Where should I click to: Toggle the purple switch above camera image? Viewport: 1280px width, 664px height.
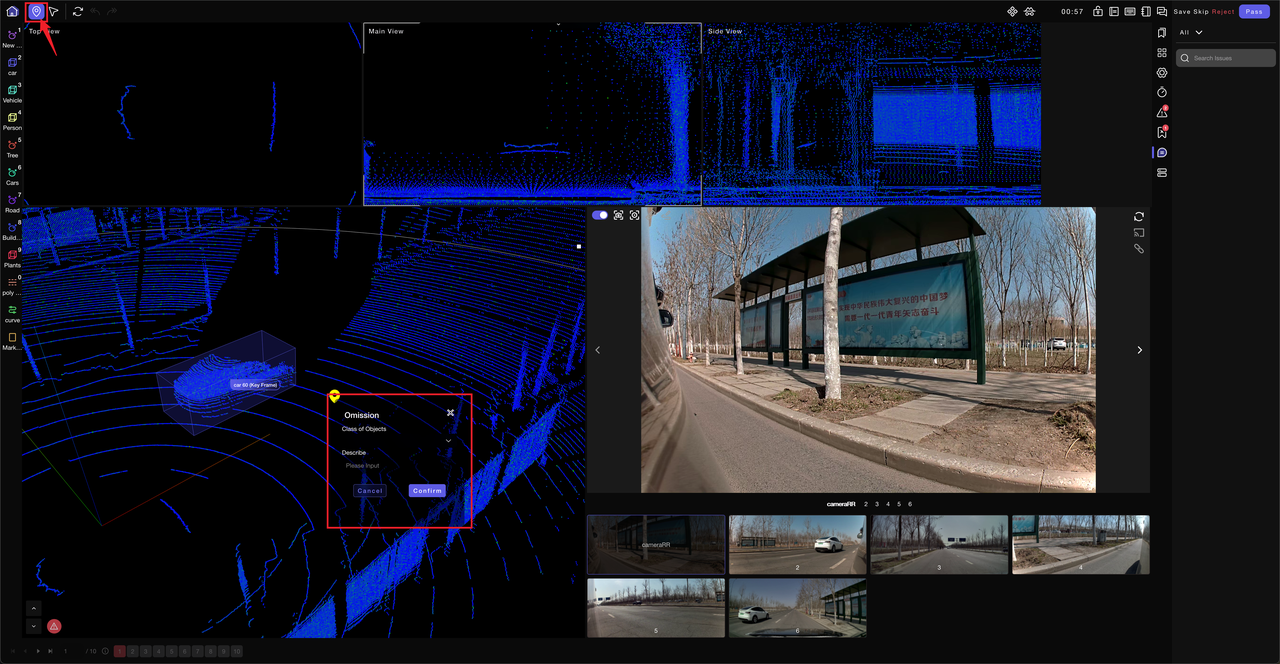pos(600,215)
